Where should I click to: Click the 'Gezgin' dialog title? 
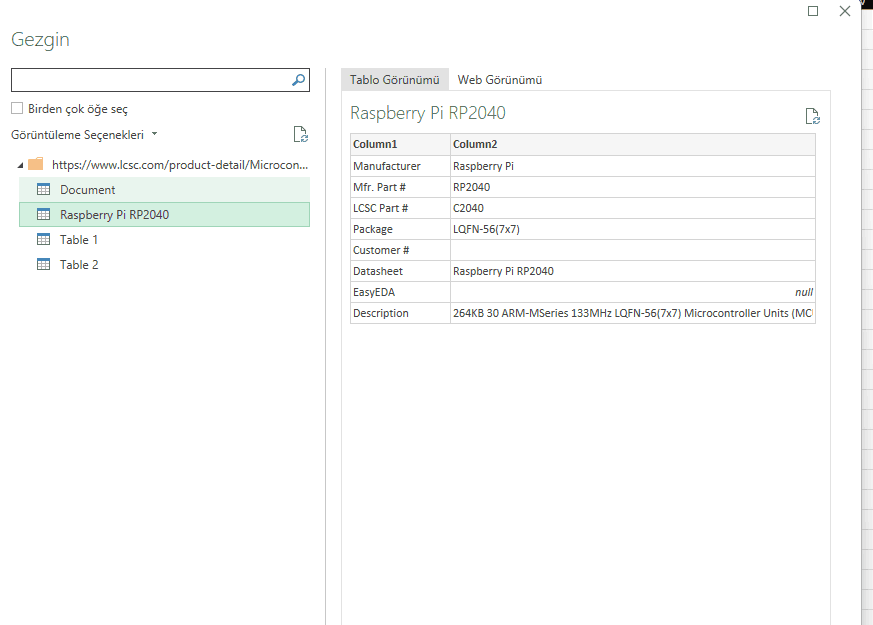(40, 40)
